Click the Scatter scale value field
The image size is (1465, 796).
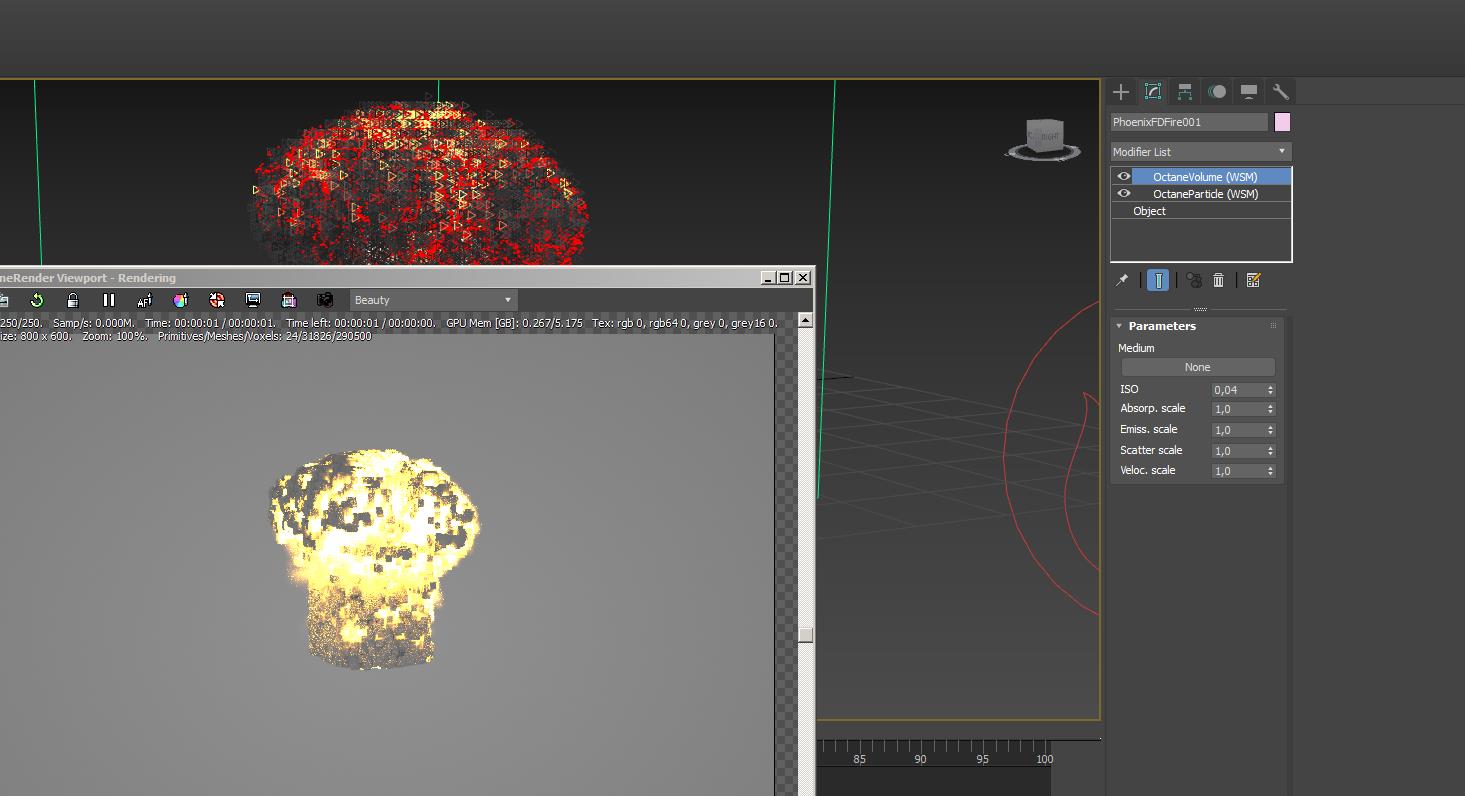coord(1238,451)
